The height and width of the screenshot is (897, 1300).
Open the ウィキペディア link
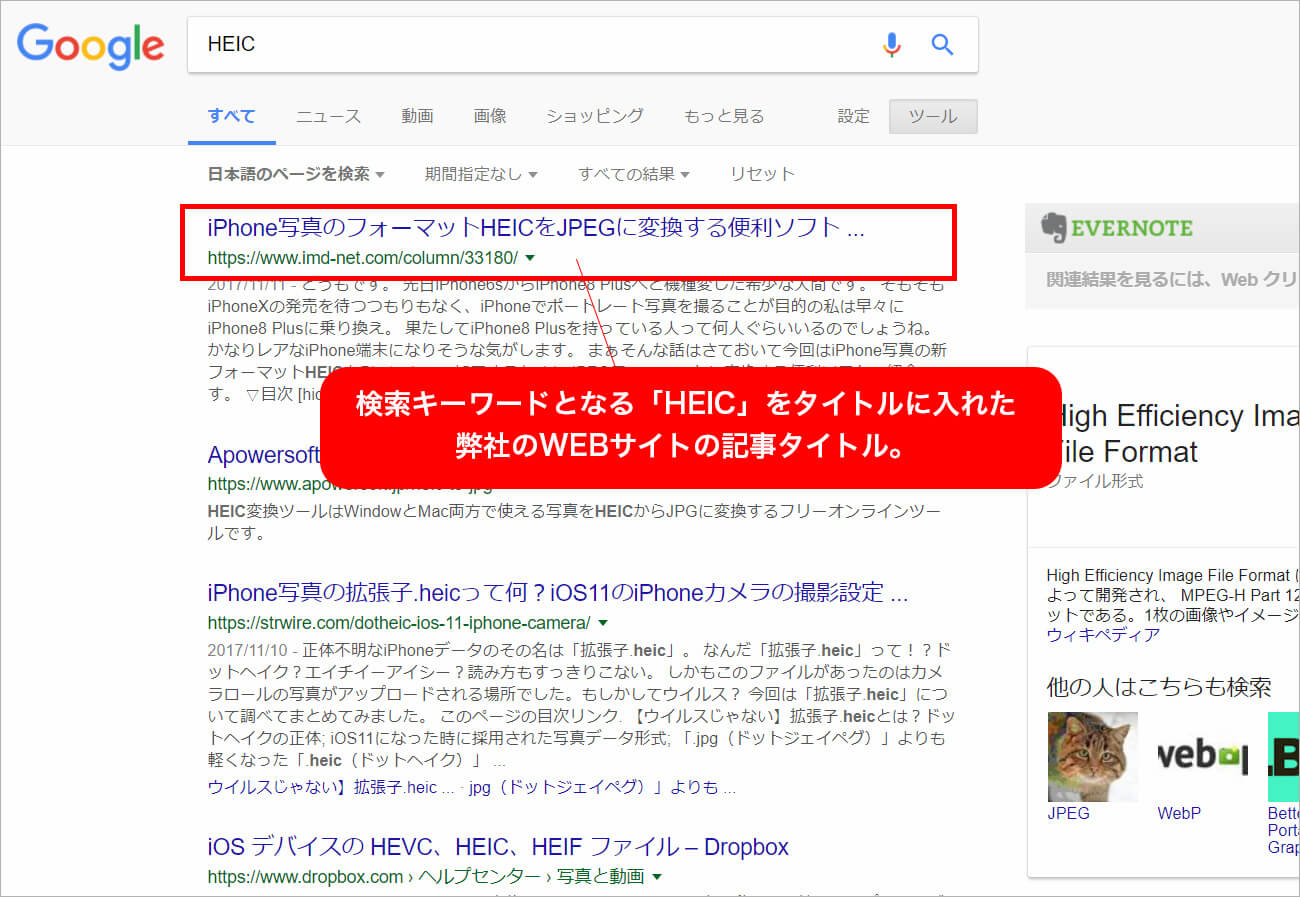[x=1103, y=635]
